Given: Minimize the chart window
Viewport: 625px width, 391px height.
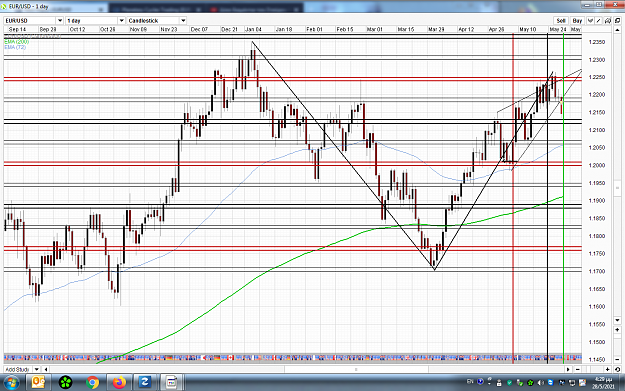Looking at the screenshot, I should coord(587,5).
